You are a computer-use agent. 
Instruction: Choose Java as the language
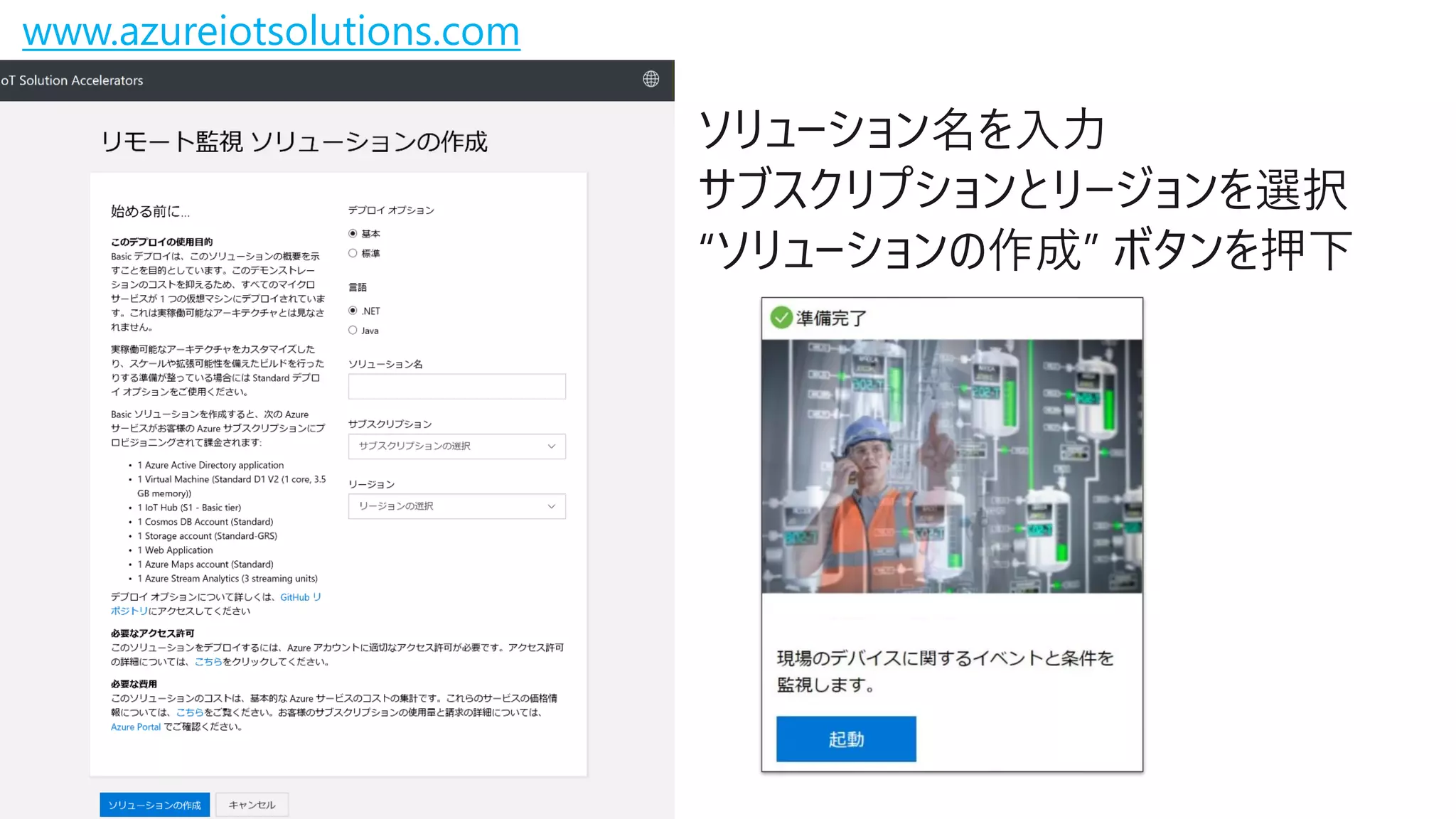pyautogui.click(x=353, y=330)
